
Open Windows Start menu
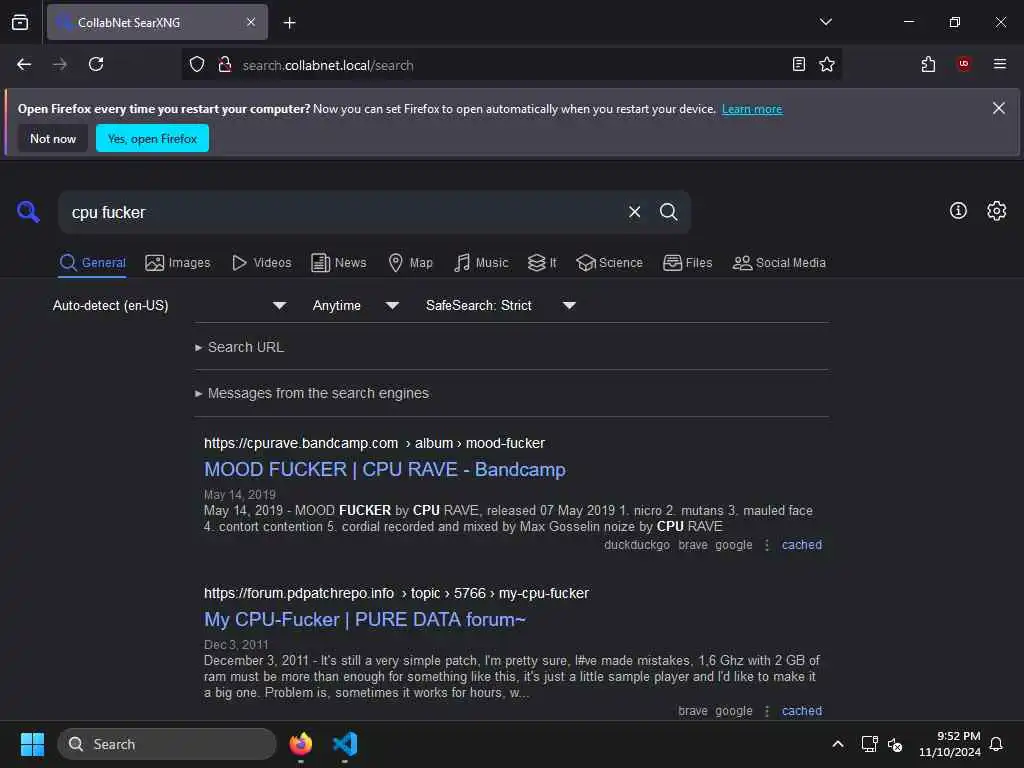32,744
